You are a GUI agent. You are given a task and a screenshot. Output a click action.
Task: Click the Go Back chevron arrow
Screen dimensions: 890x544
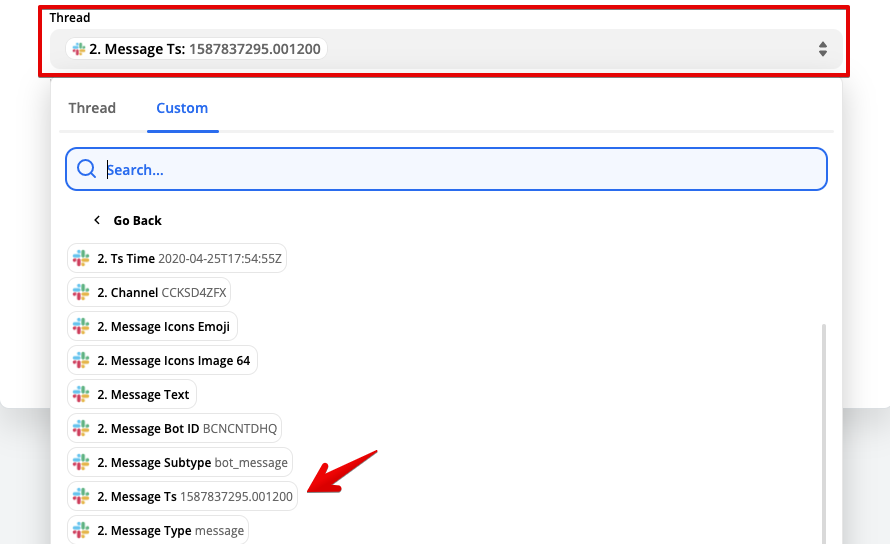coord(97,220)
